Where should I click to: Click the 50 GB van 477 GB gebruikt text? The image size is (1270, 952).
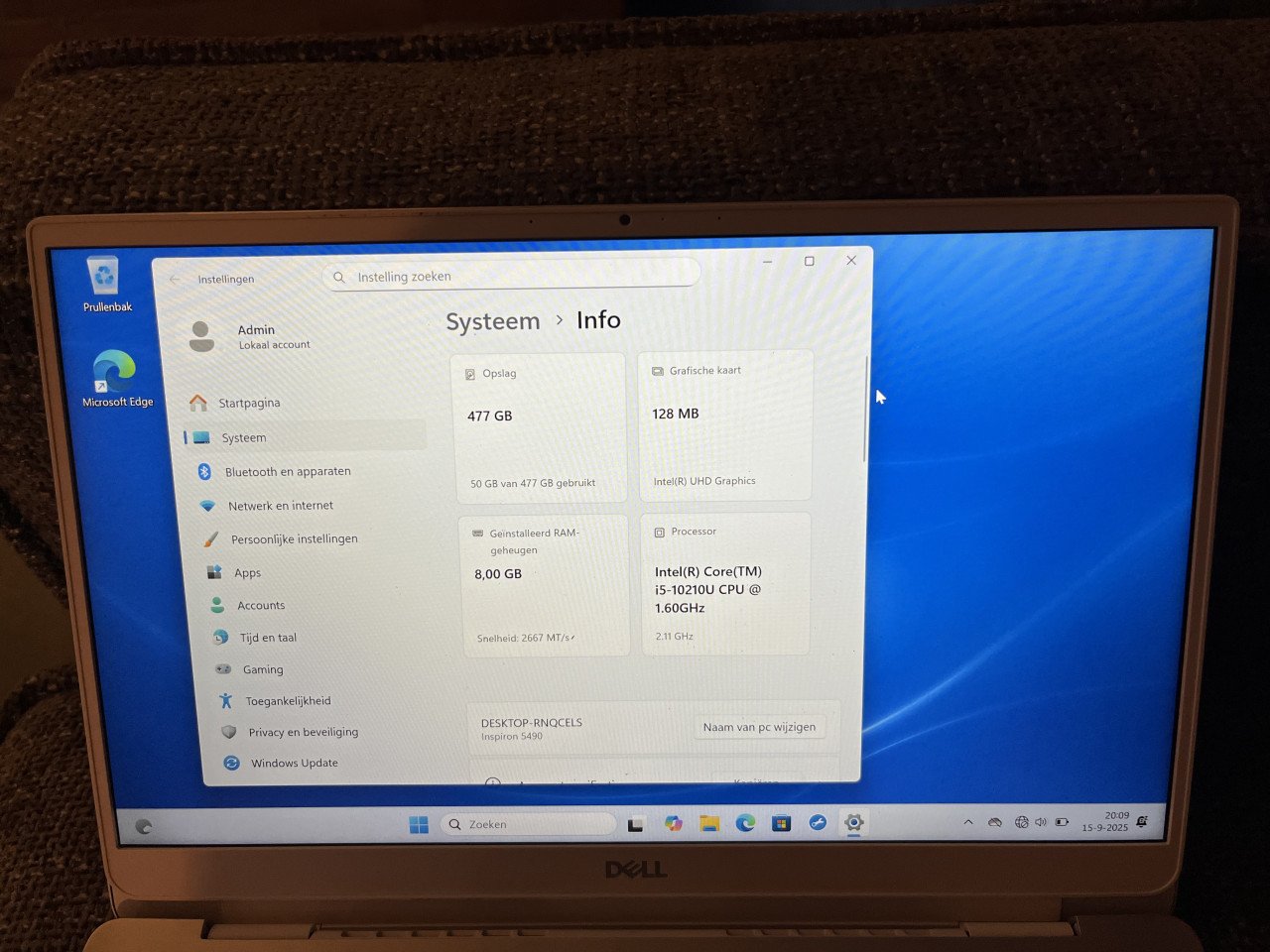point(533,484)
